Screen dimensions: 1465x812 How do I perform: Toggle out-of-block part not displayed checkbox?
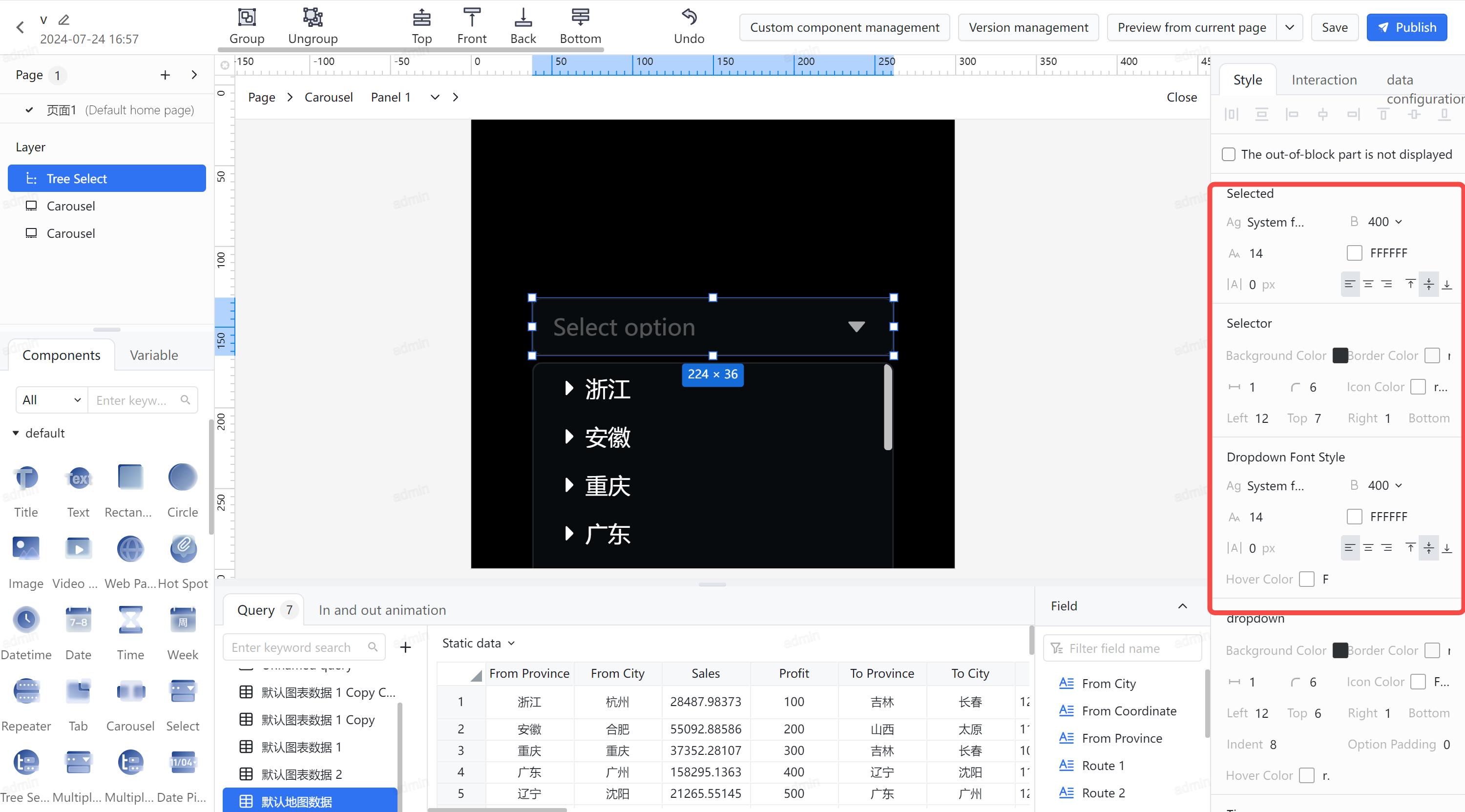coord(1229,155)
